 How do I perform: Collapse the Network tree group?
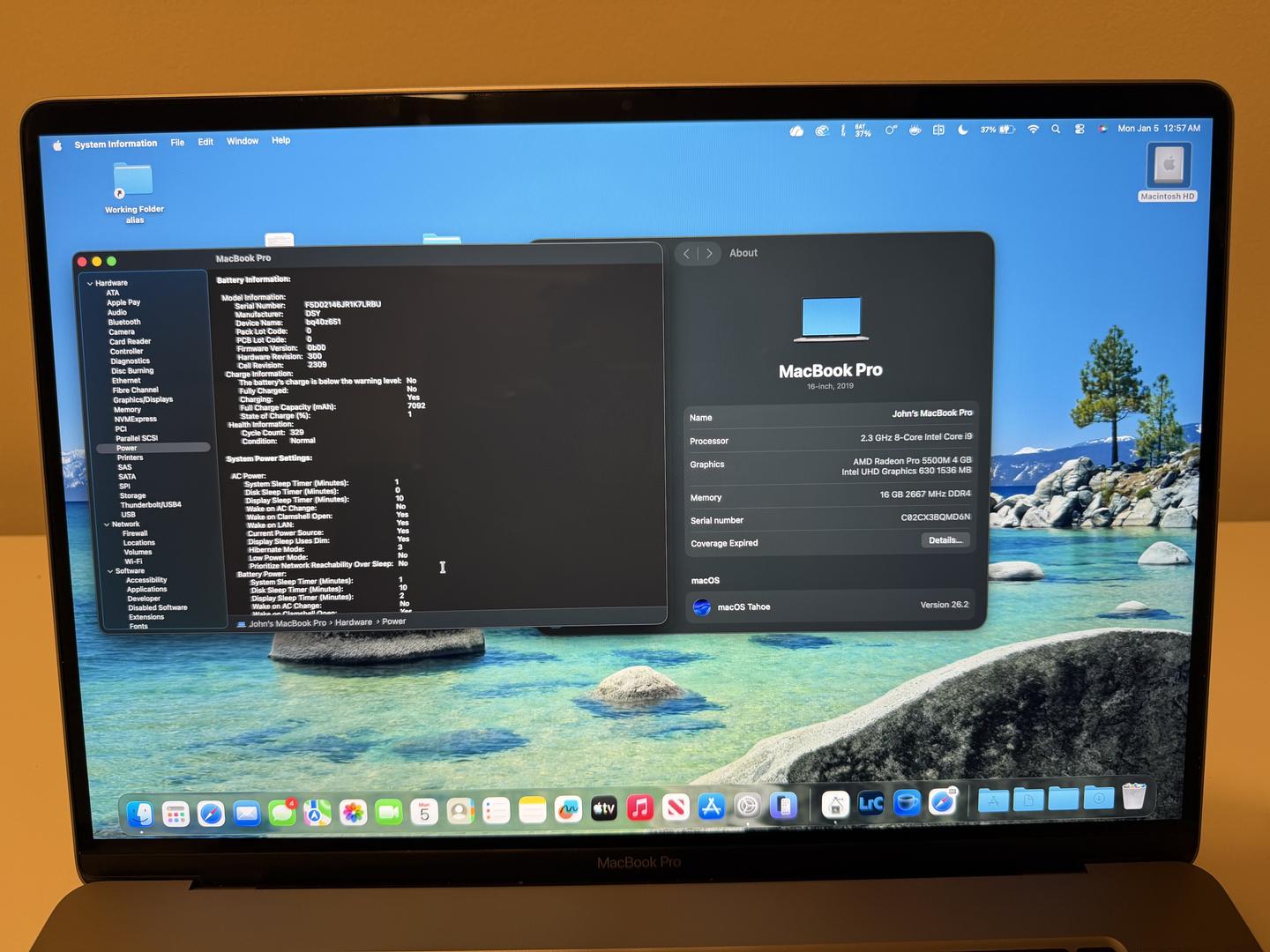(x=107, y=524)
